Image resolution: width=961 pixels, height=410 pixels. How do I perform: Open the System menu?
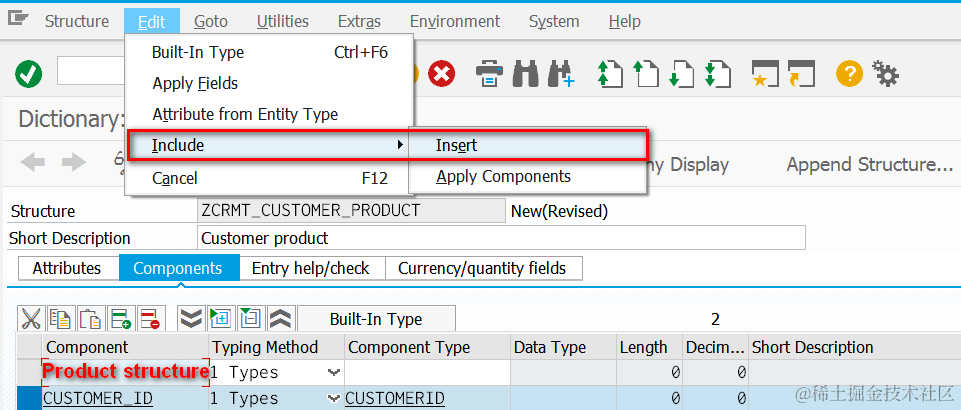pyautogui.click(x=554, y=21)
